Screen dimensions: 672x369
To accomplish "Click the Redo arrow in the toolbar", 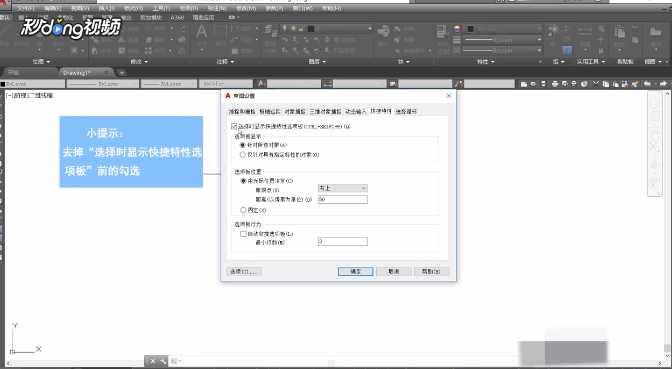I will [663, 84].
